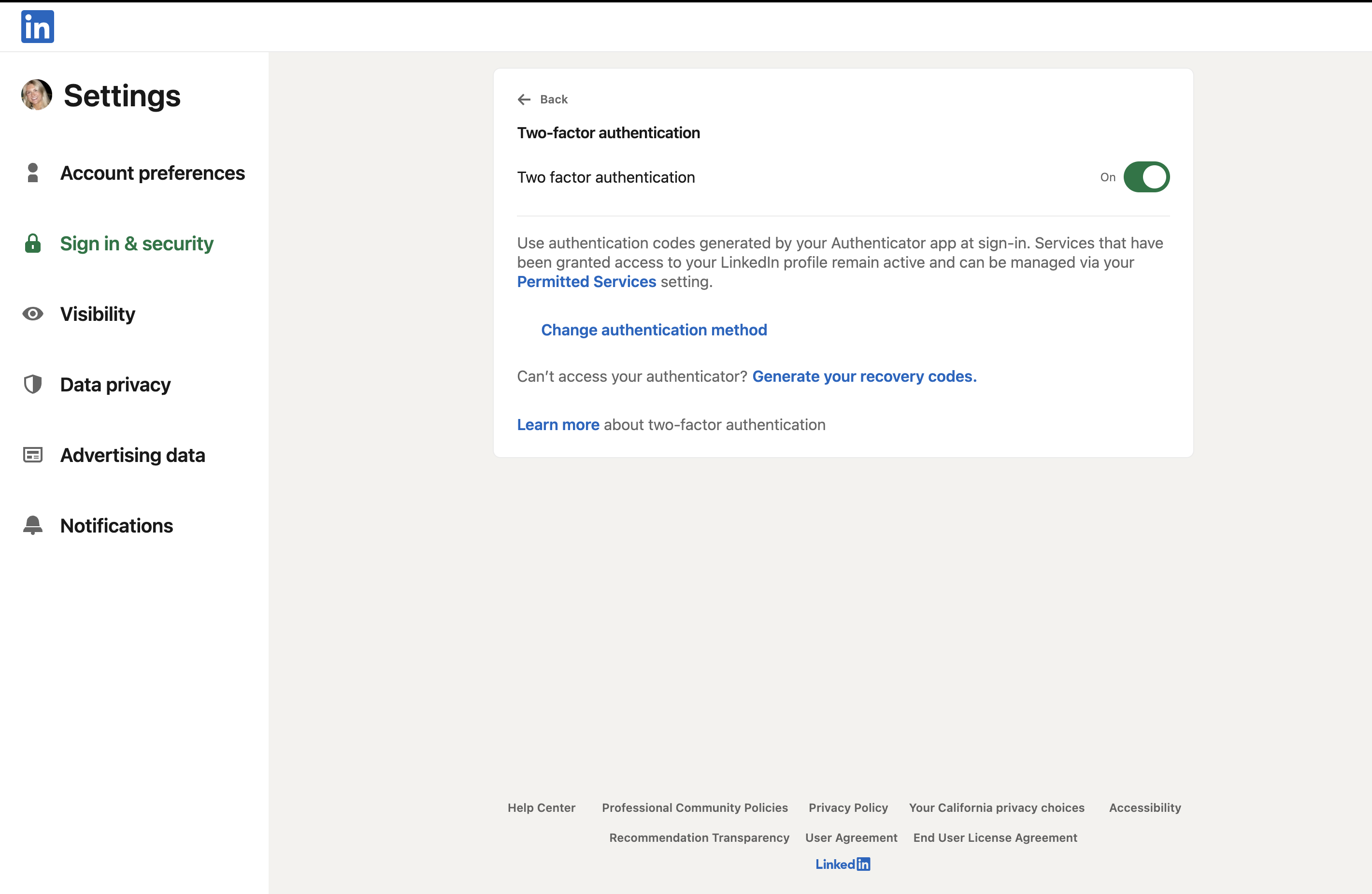Click the shield icon beside Data privacy
1372x894 pixels.
click(x=32, y=384)
